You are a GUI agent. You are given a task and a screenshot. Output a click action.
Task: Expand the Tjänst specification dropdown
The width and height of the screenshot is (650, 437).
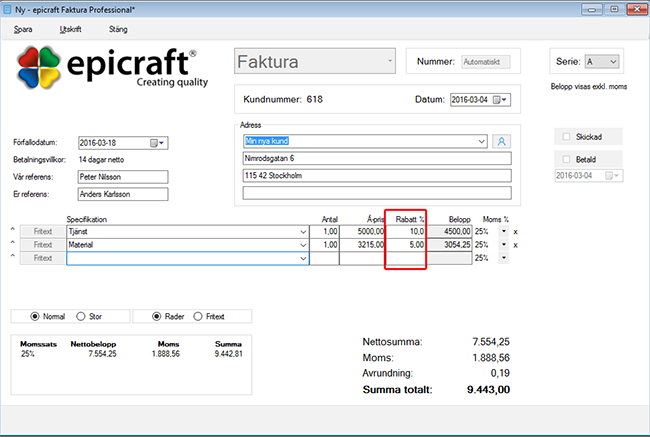(x=303, y=232)
